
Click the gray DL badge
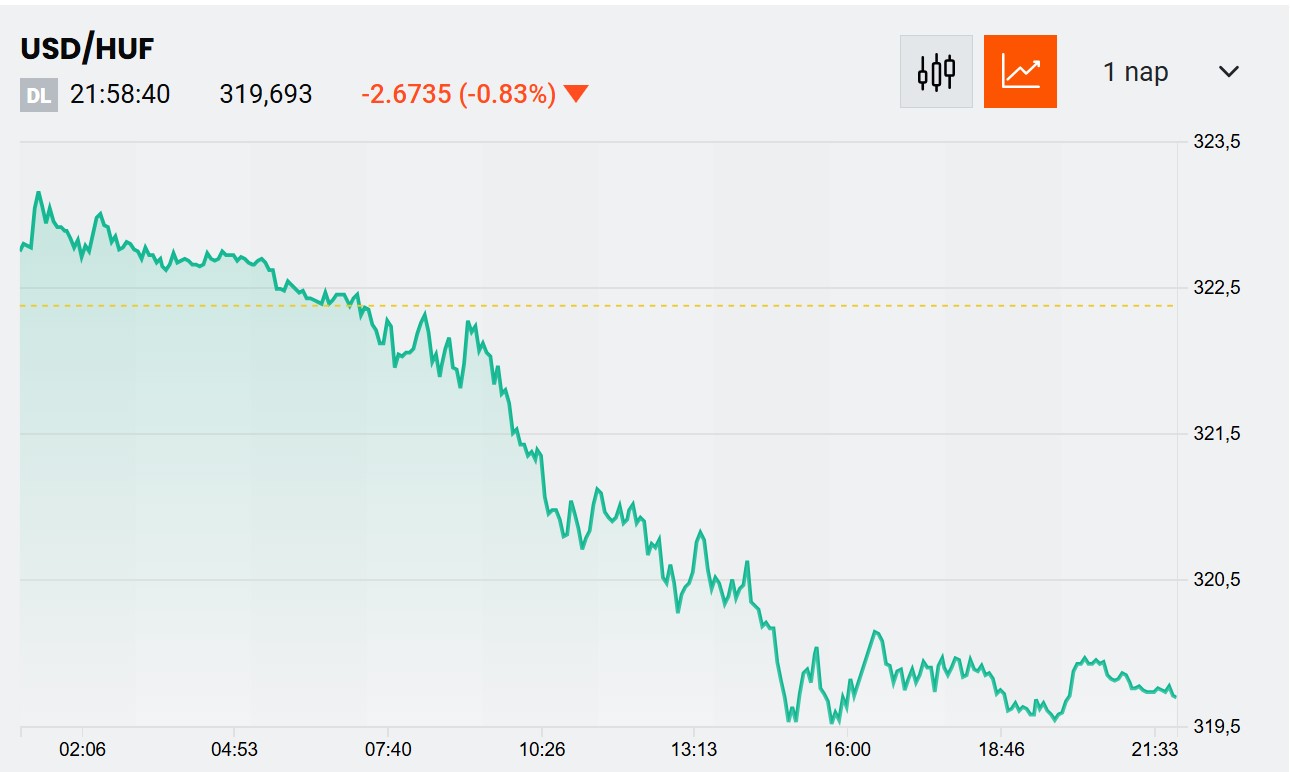pyautogui.click(x=39, y=96)
